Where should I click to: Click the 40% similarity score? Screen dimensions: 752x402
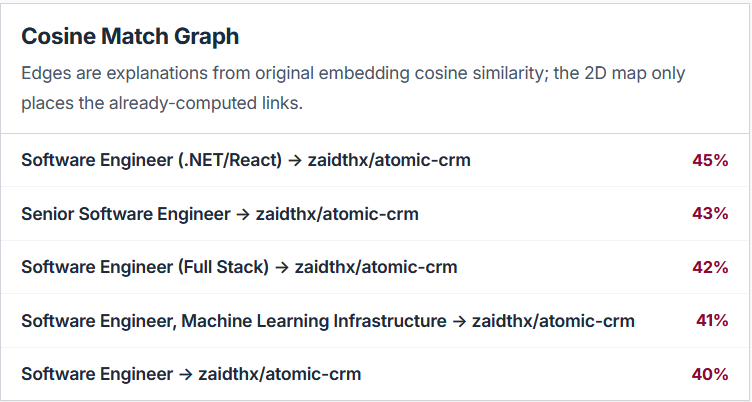[710, 374]
